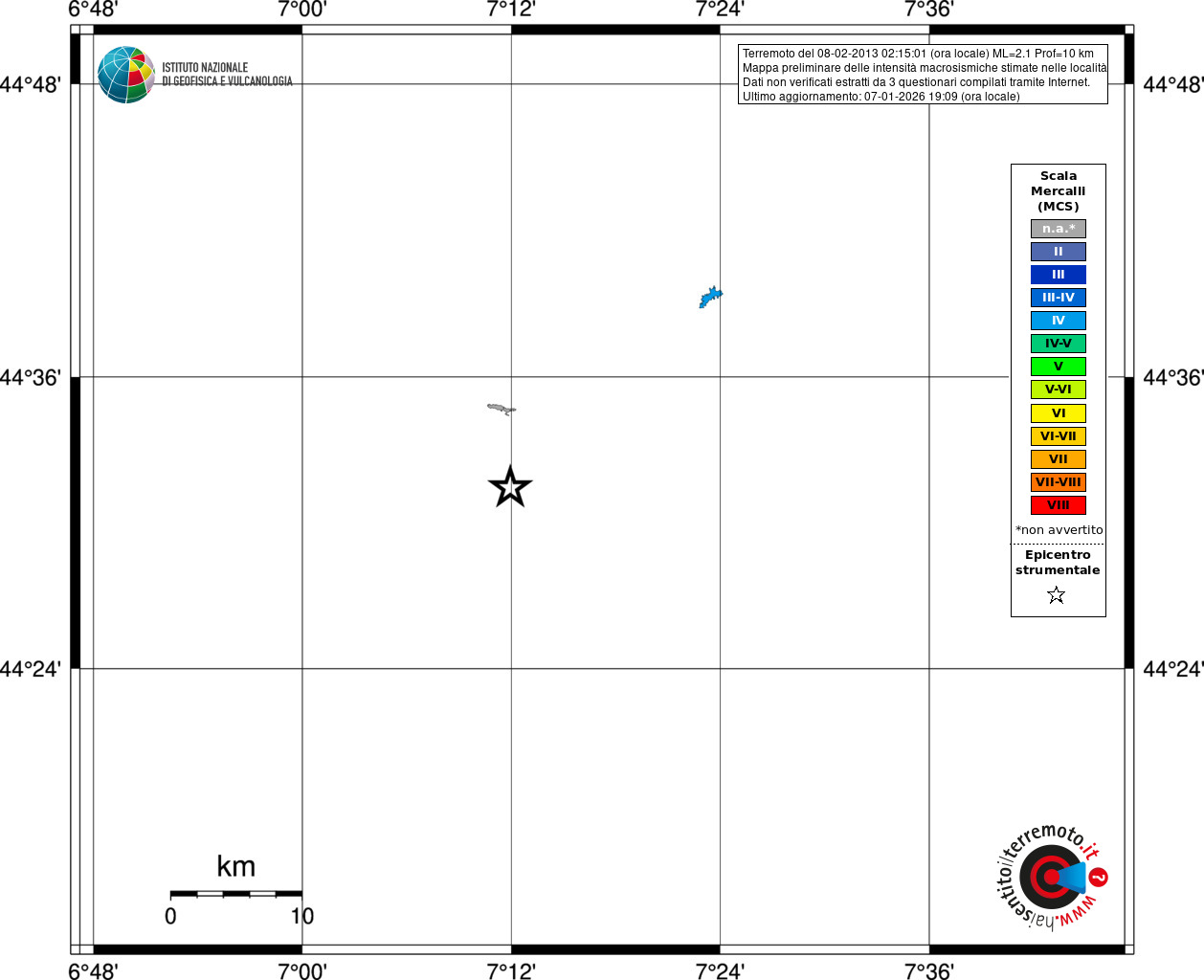The width and height of the screenshot is (1204, 980).
Task: Click the epicenter star on the map
Action: pos(510,487)
